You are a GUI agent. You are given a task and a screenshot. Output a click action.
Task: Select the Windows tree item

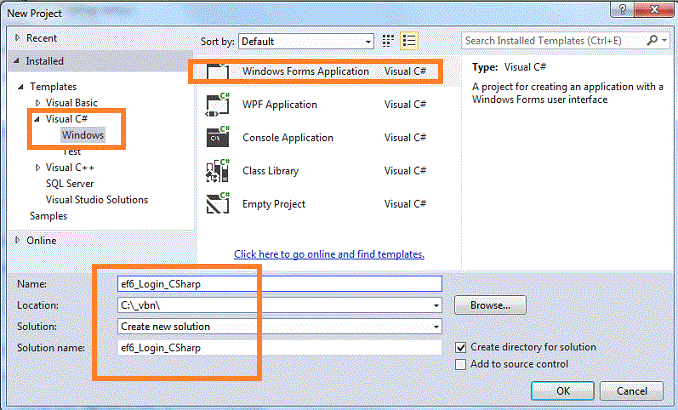click(x=83, y=135)
